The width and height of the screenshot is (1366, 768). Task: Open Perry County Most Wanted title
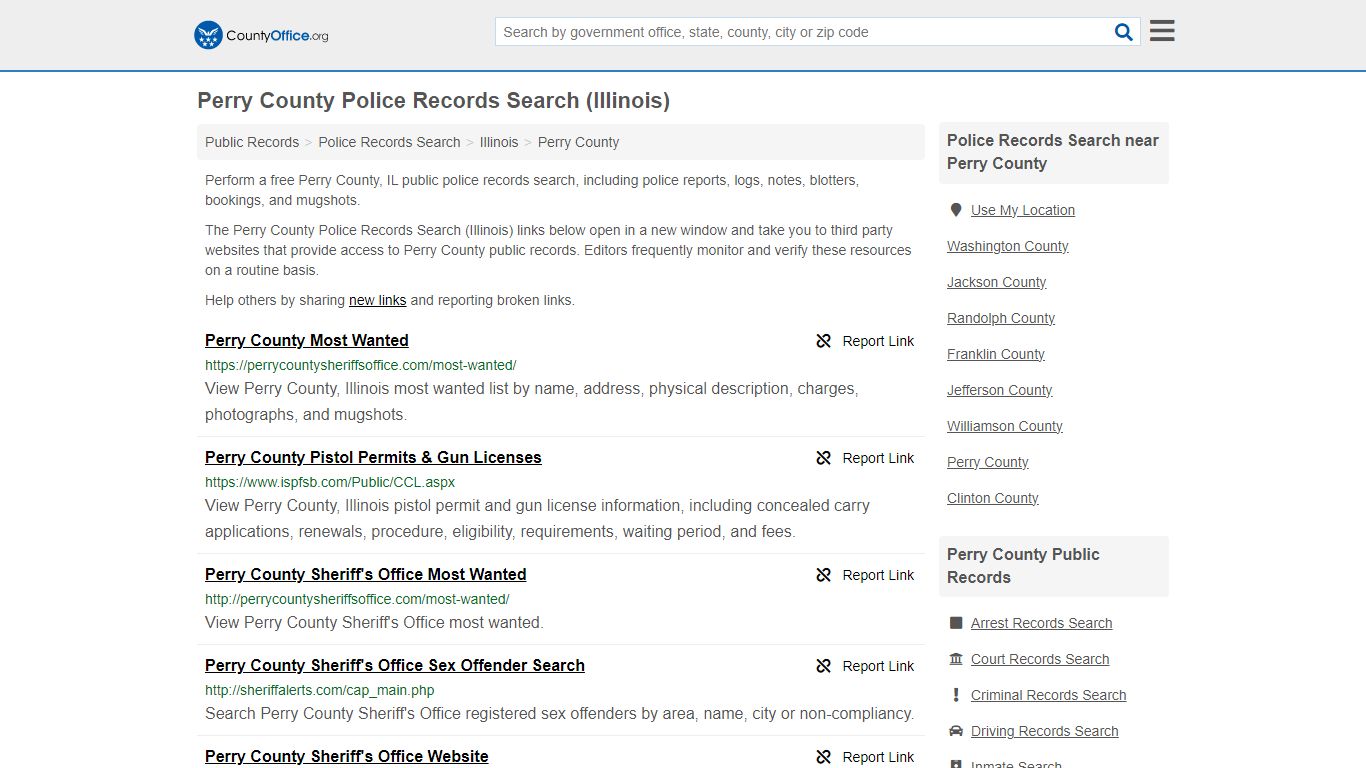(307, 340)
